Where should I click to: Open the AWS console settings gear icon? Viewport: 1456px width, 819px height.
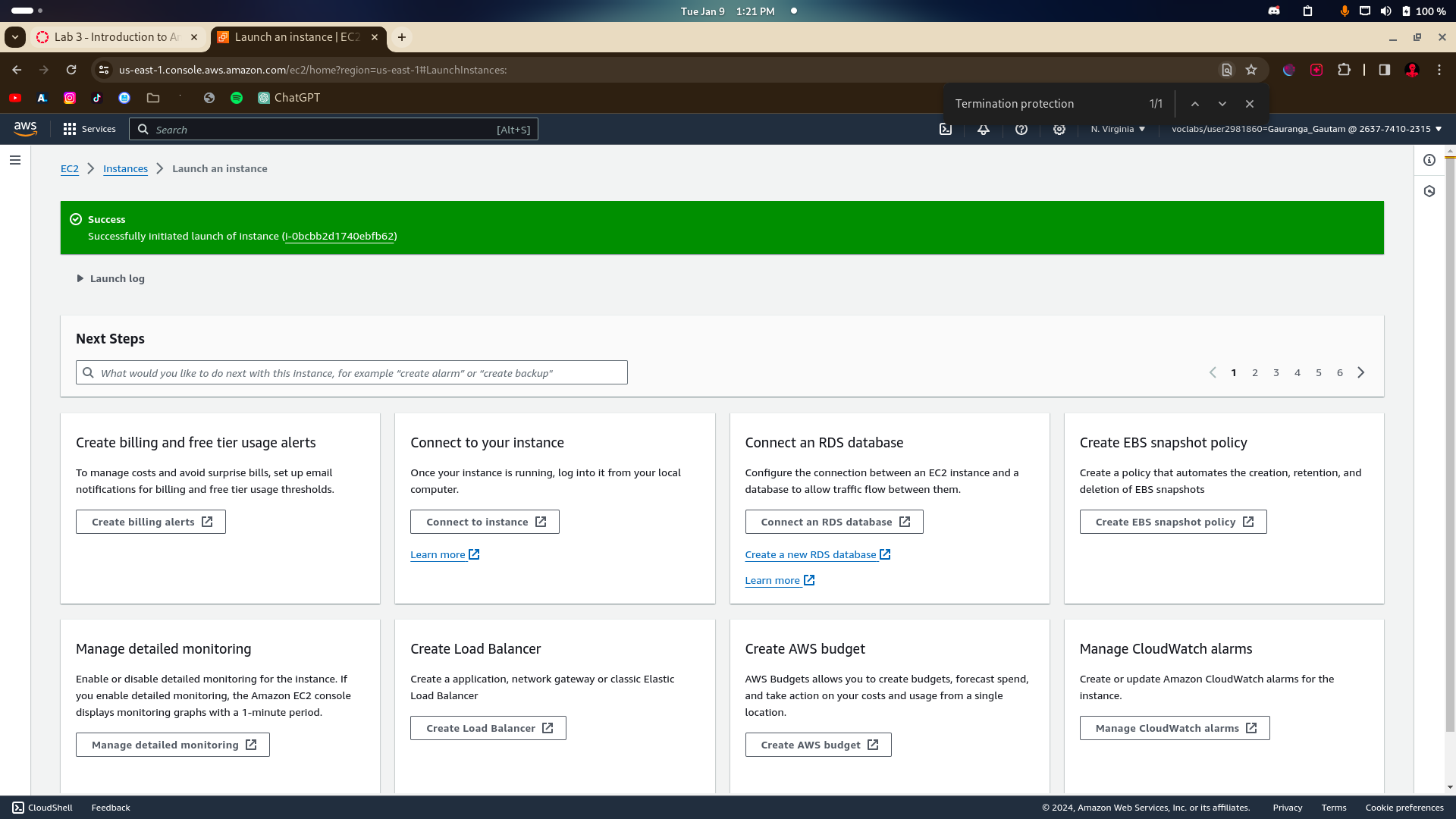click(x=1059, y=129)
